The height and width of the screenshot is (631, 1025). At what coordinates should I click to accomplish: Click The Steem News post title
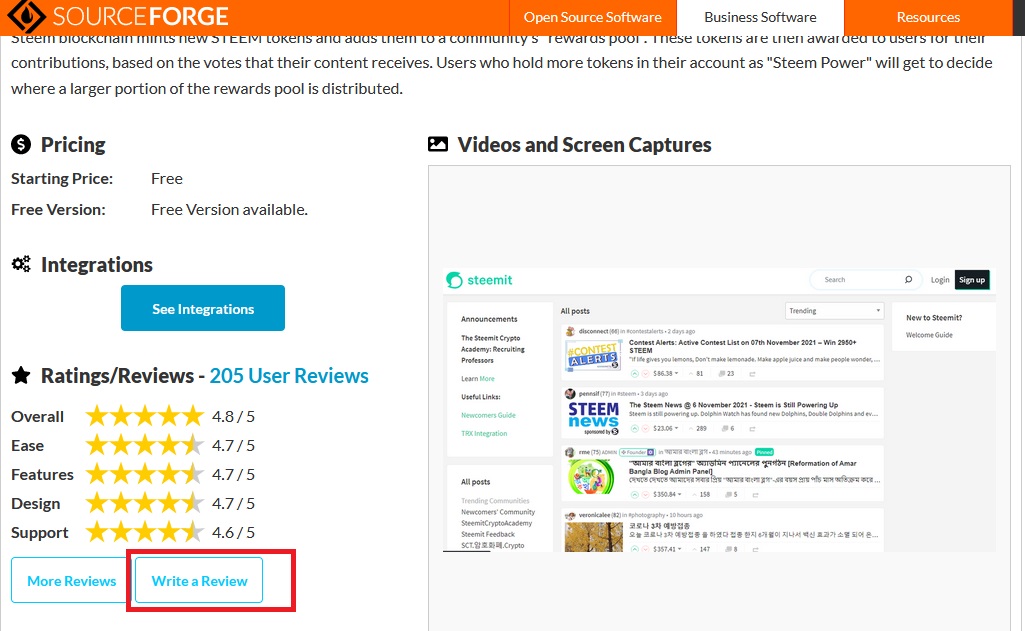[x=733, y=405]
